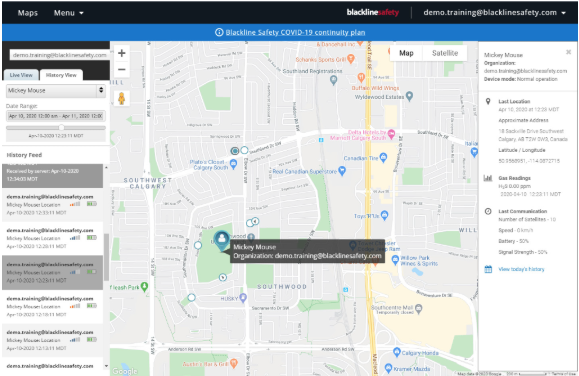The image size is (579, 376).
Task: Click View today's history link
Action: point(521,269)
